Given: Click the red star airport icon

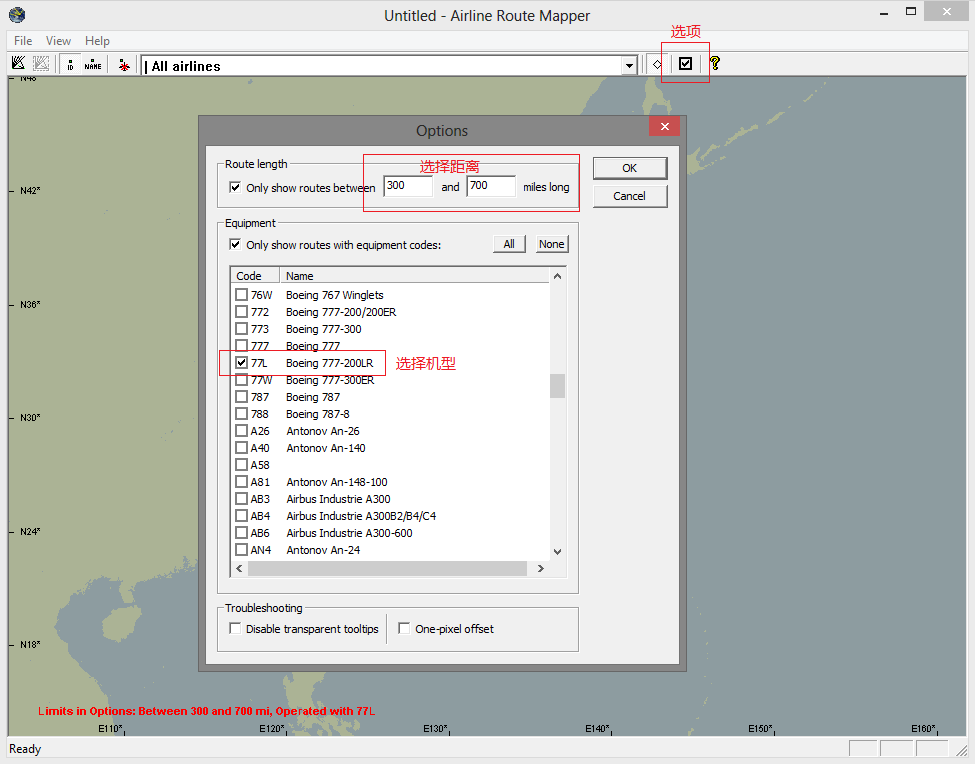Looking at the screenshot, I should point(124,65).
